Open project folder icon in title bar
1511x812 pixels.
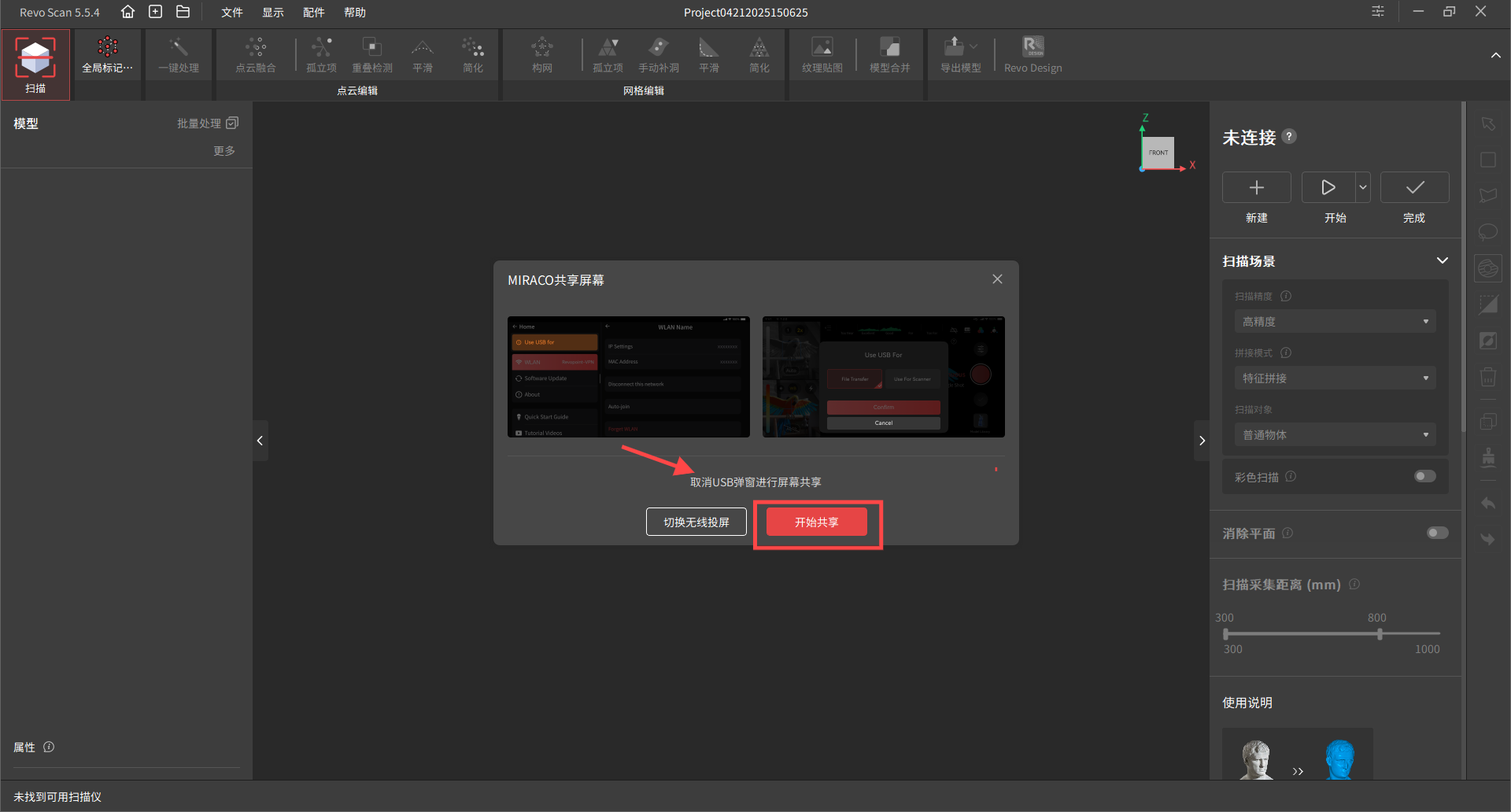(183, 12)
